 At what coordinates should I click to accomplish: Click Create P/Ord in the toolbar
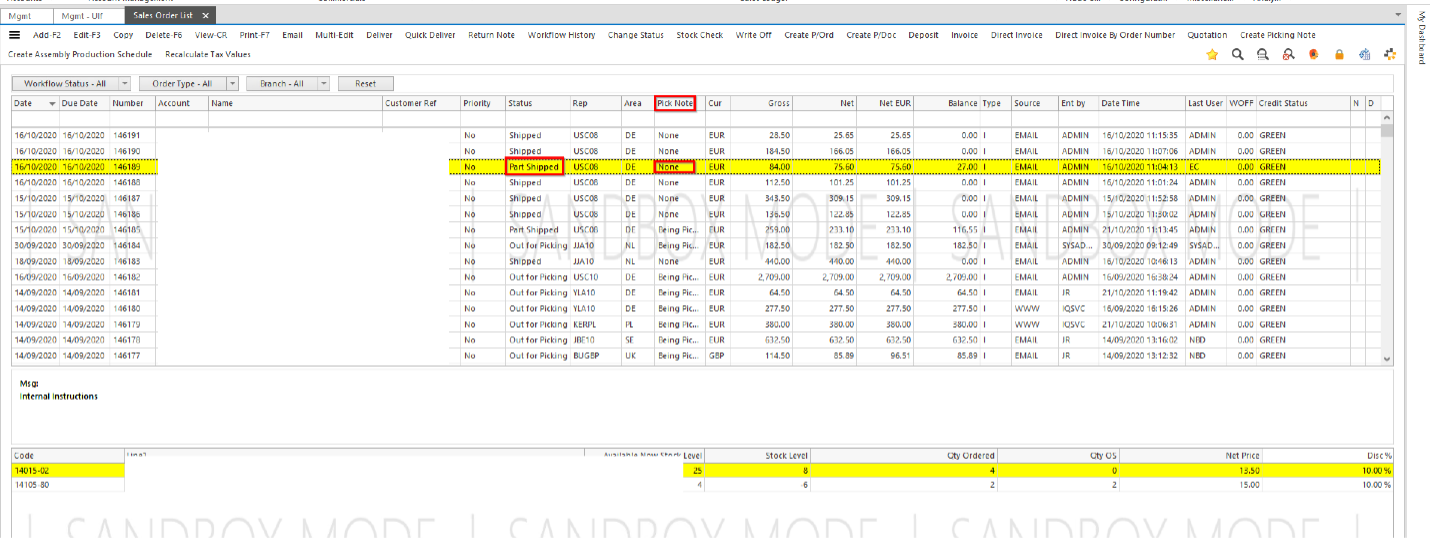pos(809,35)
